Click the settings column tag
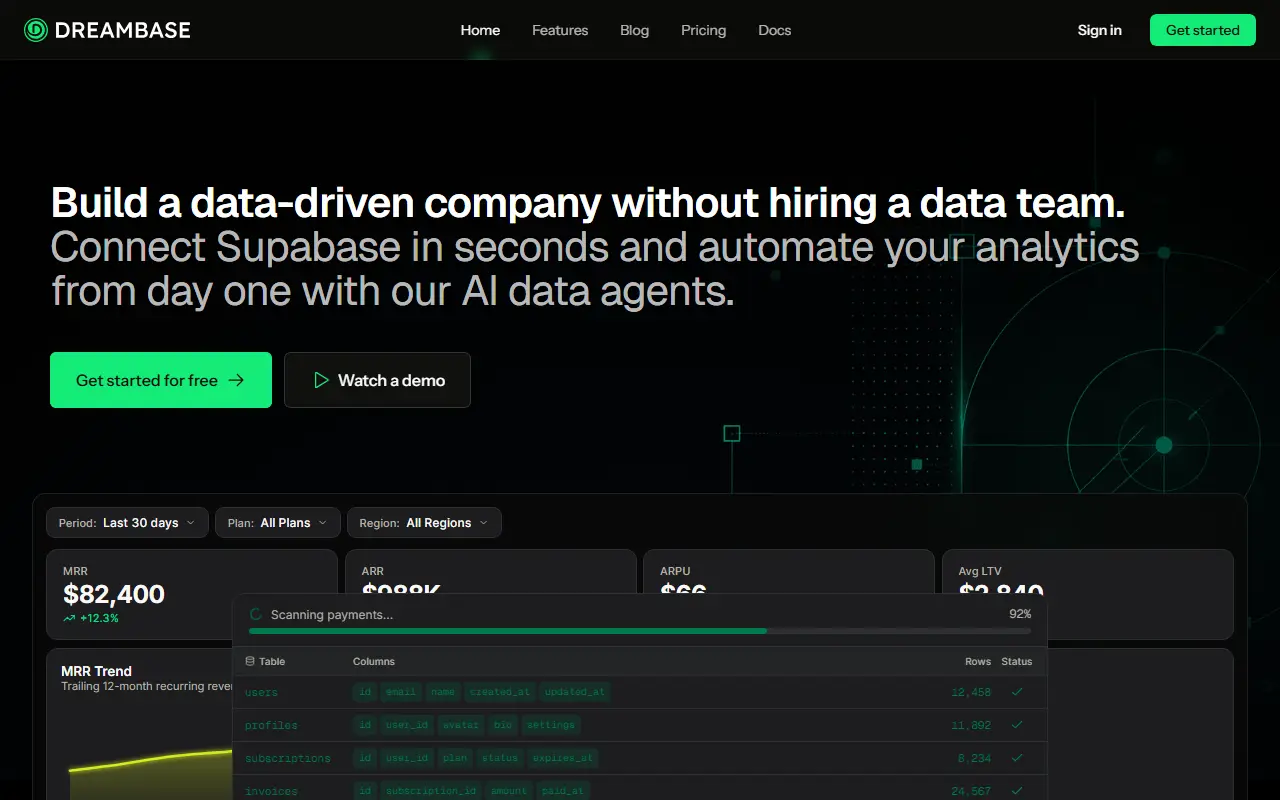1280x800 pixels. tap(550, 725)
